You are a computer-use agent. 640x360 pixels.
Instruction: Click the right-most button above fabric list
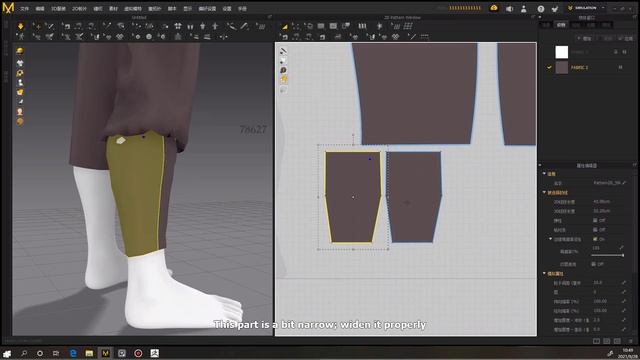click(x=626, y=38)
